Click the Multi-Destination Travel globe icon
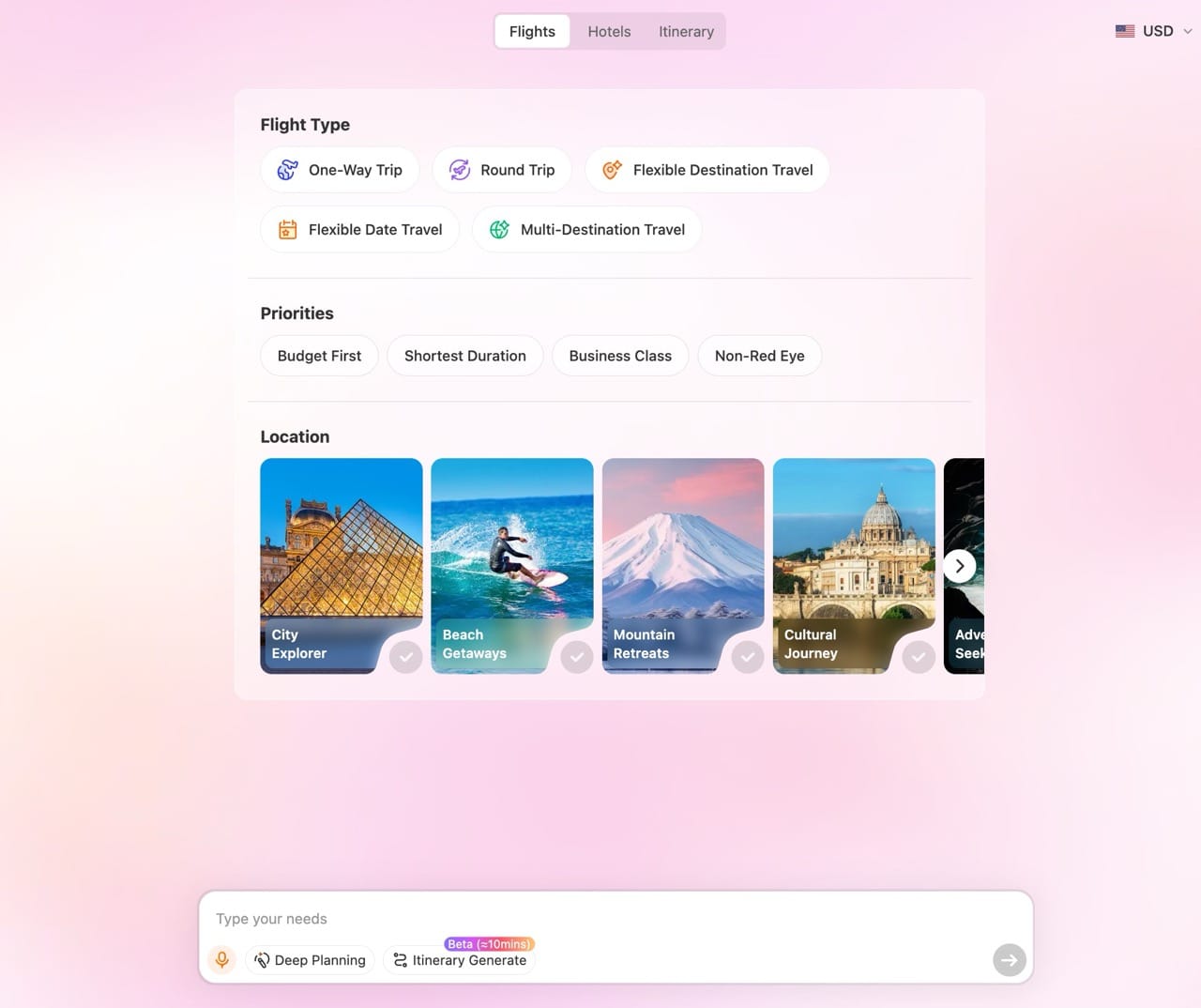This screenshot has height=1008, width=1201. click(498, 229)
